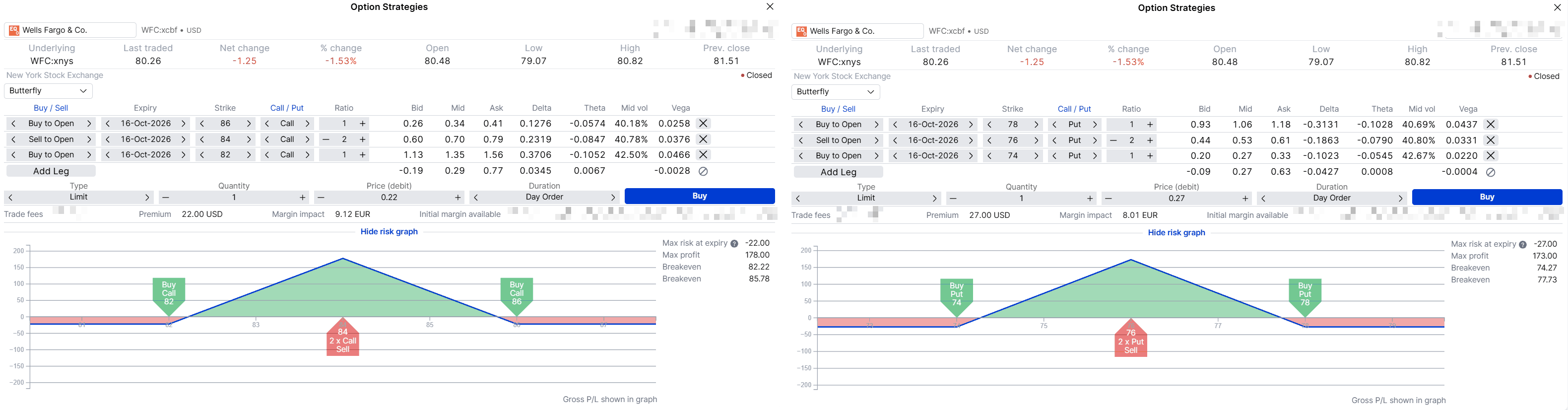Remove the 82 Call leg in left panel
Image resolution: width=1568 pixels, height=410 pixels.
click(703, 155)
